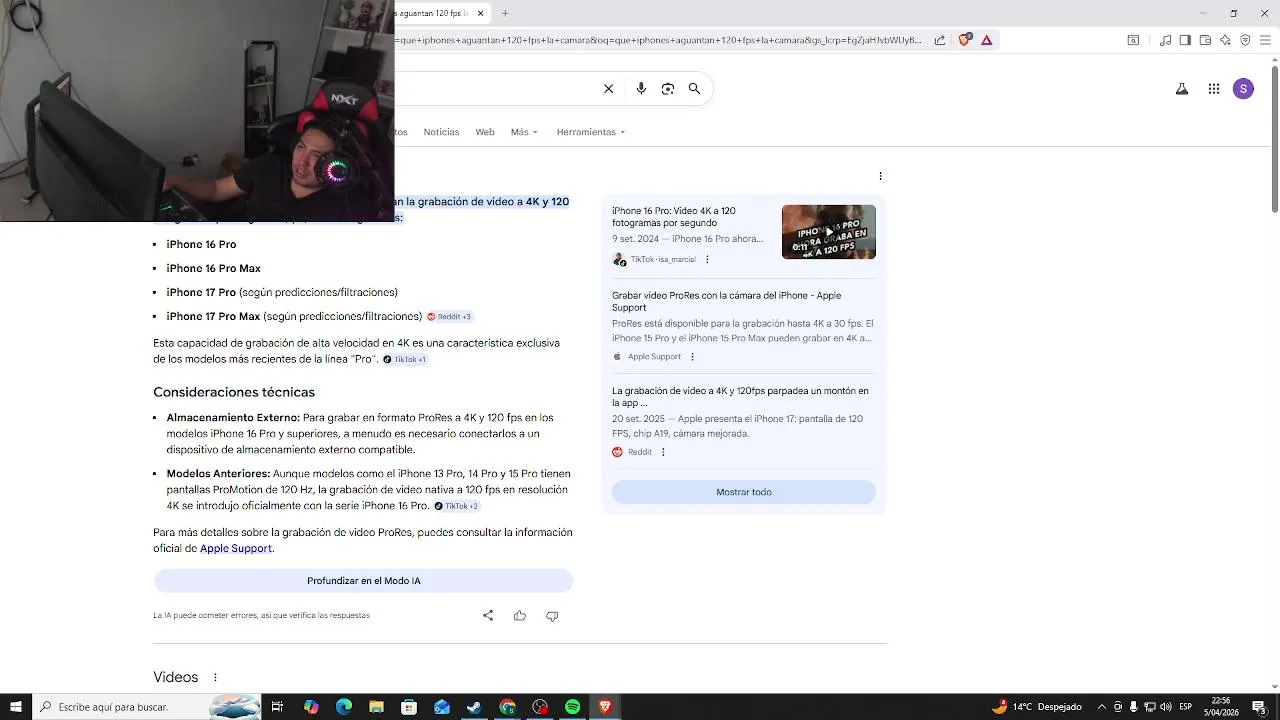Open Google Search Labs flask icon
The image size is (1280, 720).
point(1182,89)
